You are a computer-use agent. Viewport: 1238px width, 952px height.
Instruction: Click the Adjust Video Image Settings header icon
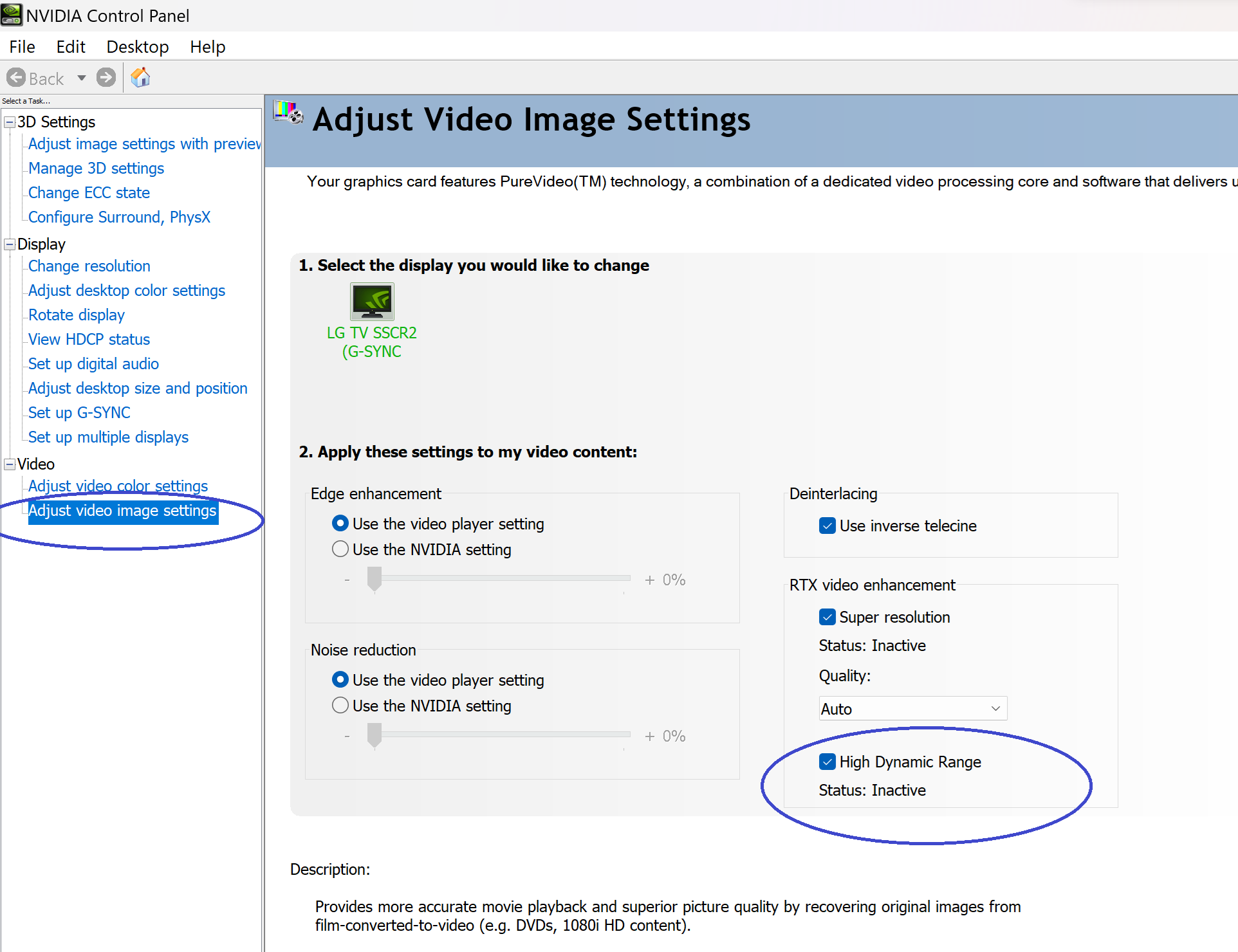point(288,112)
